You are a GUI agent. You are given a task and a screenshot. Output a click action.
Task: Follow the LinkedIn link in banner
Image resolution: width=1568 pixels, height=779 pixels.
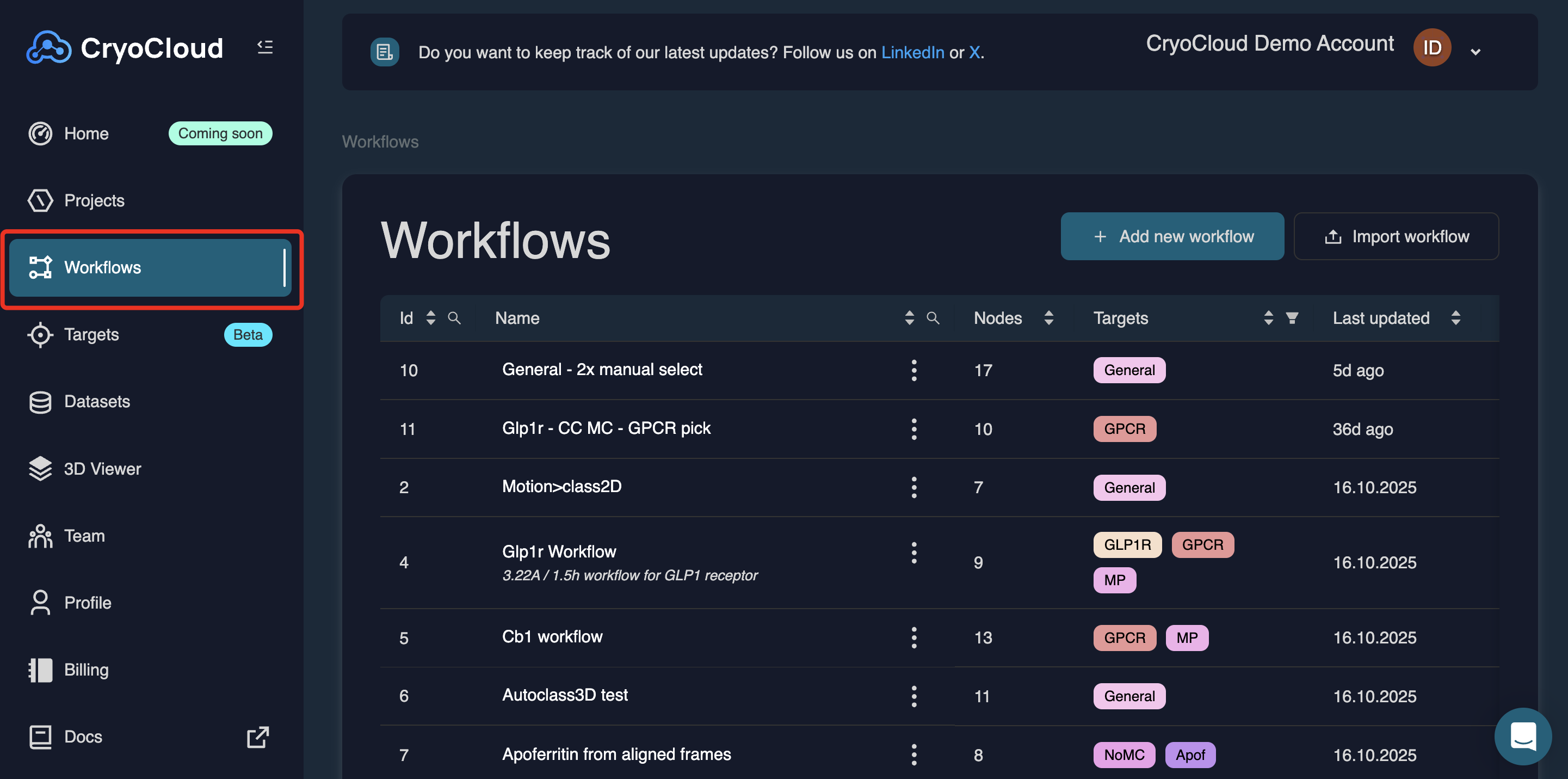click(x=912, y=52)
